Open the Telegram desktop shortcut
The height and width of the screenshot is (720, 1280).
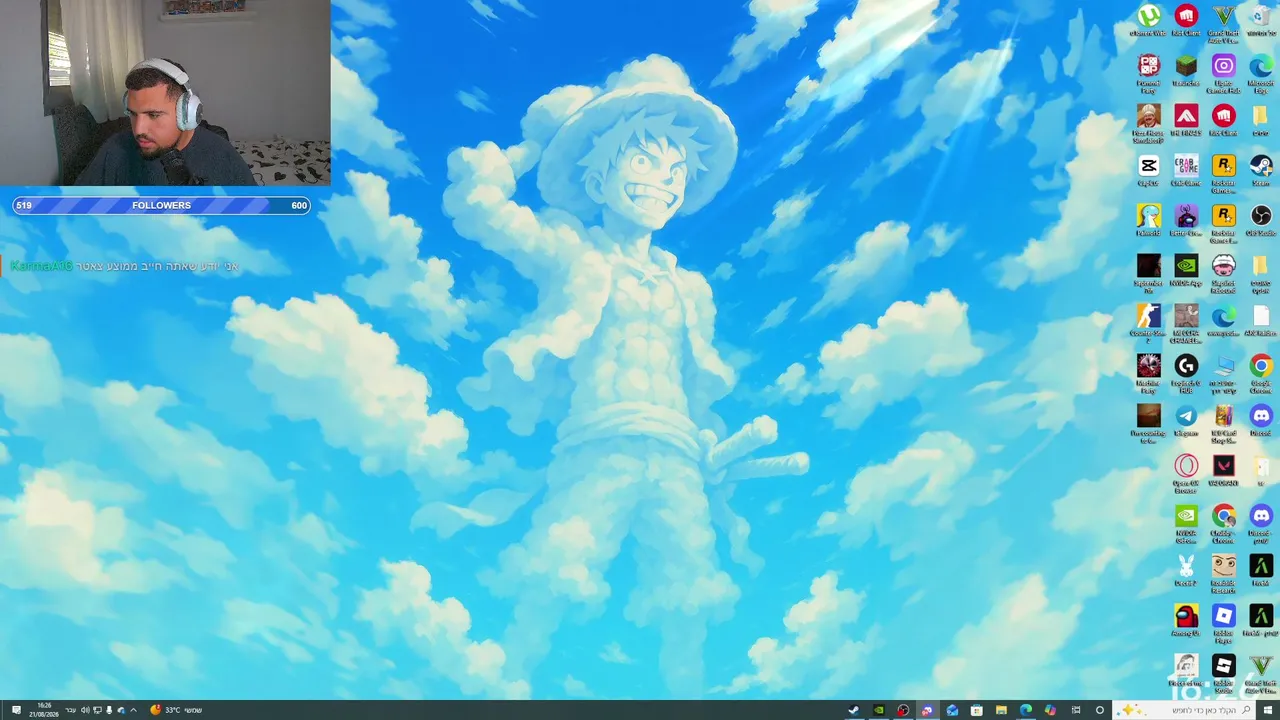point(1186,420)
